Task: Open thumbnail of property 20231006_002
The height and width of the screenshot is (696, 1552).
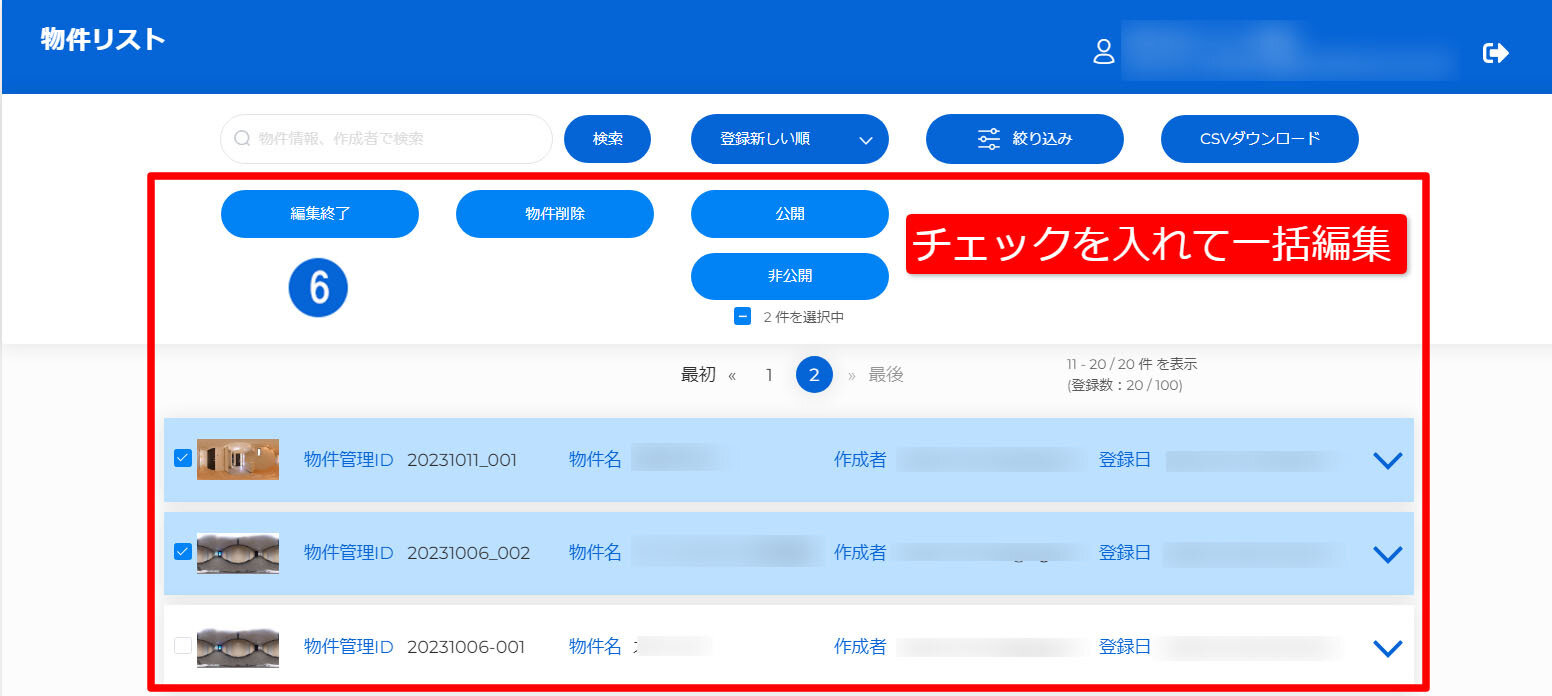Action: click(x=238, y=553)
